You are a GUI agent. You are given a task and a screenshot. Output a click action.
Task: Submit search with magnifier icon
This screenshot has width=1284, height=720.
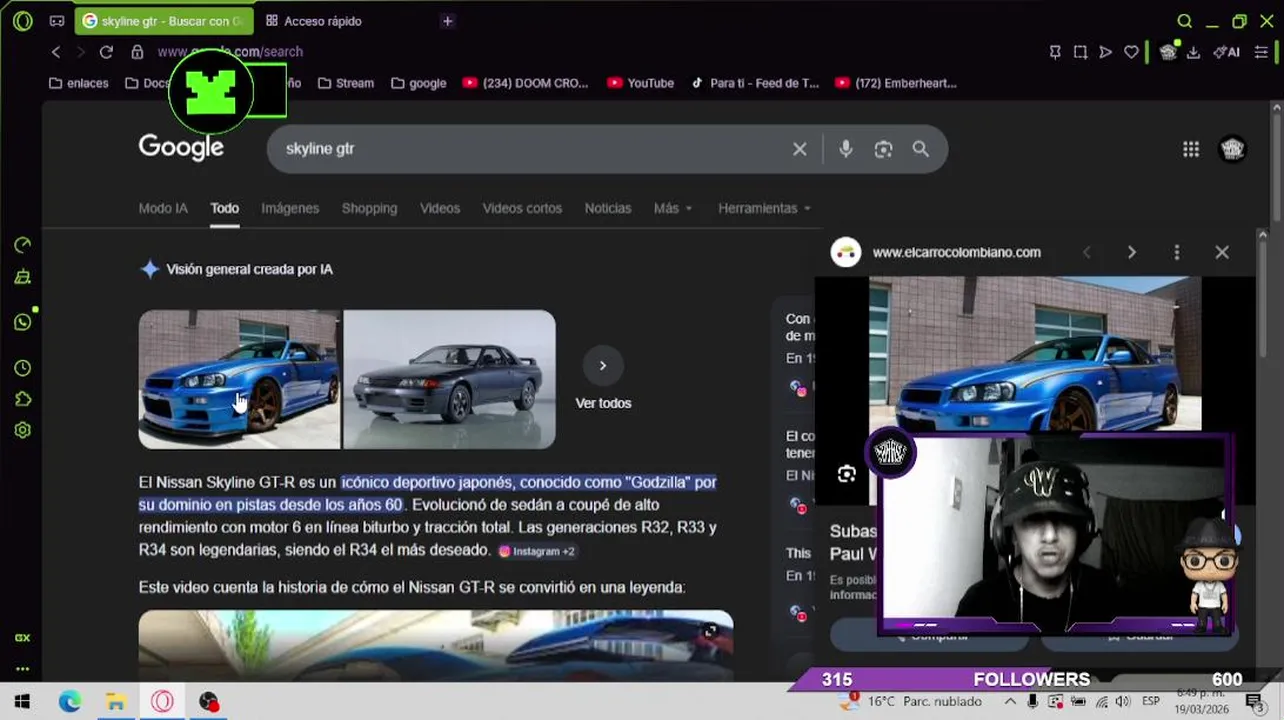pyautogui.click(x=921, y=149)
